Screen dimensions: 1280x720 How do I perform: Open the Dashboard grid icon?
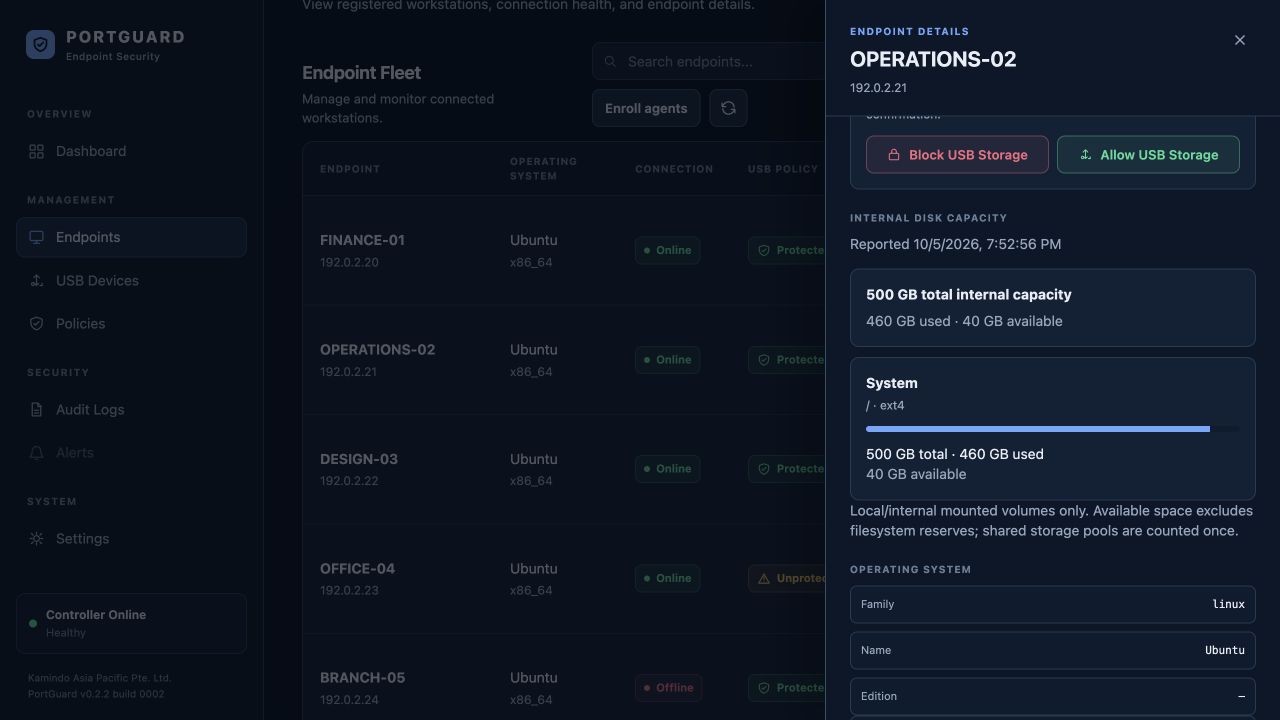coord(36,151)
